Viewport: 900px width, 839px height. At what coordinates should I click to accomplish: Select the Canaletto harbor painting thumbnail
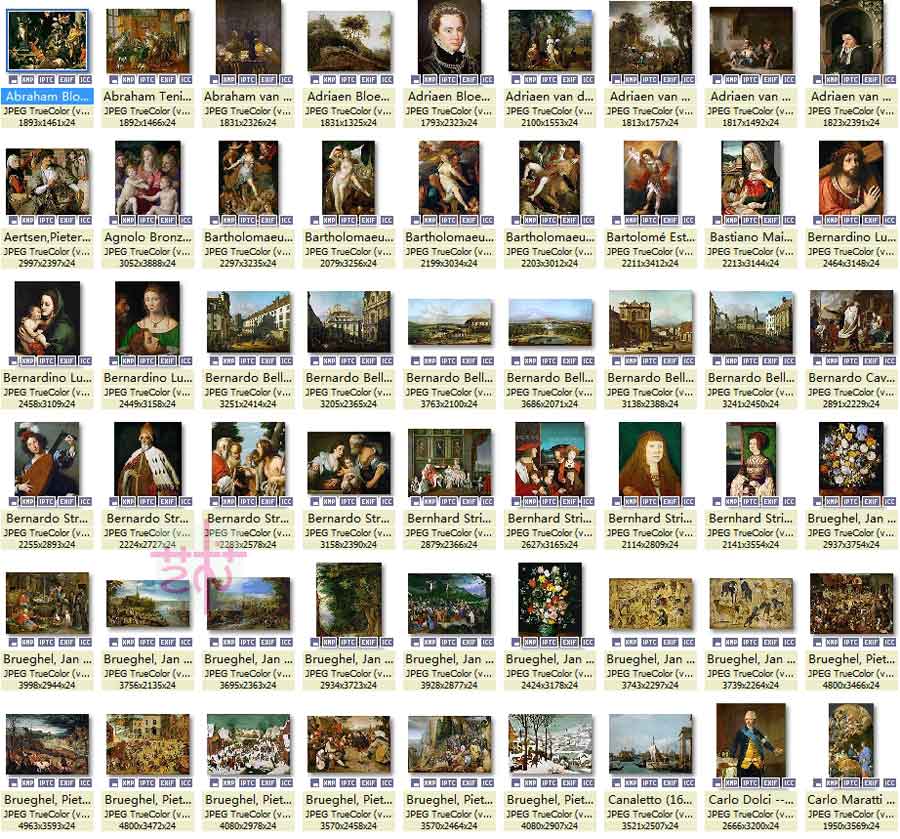click(x=650, y=744)
